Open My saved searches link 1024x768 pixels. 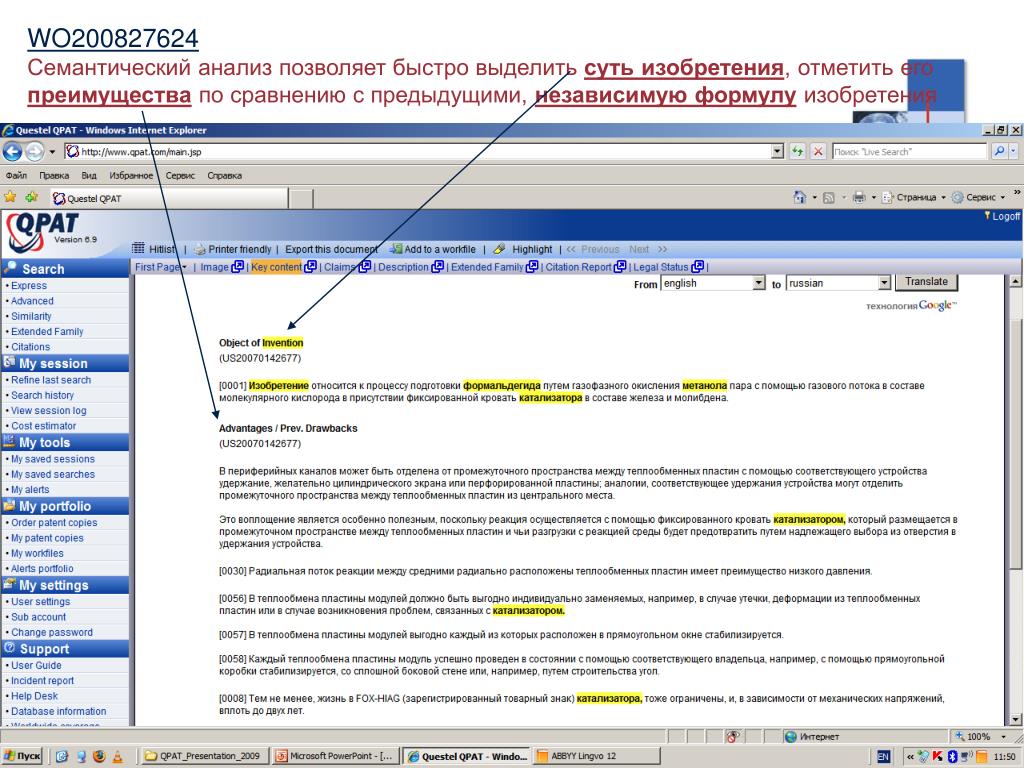pyautogui.click(x=53, y=474)
